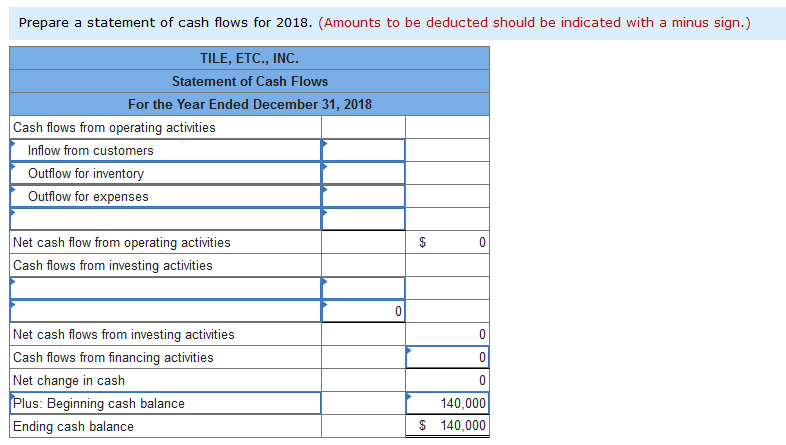
Task: Click the amount field for Inflow from customers
Action: tap(363, 150)
